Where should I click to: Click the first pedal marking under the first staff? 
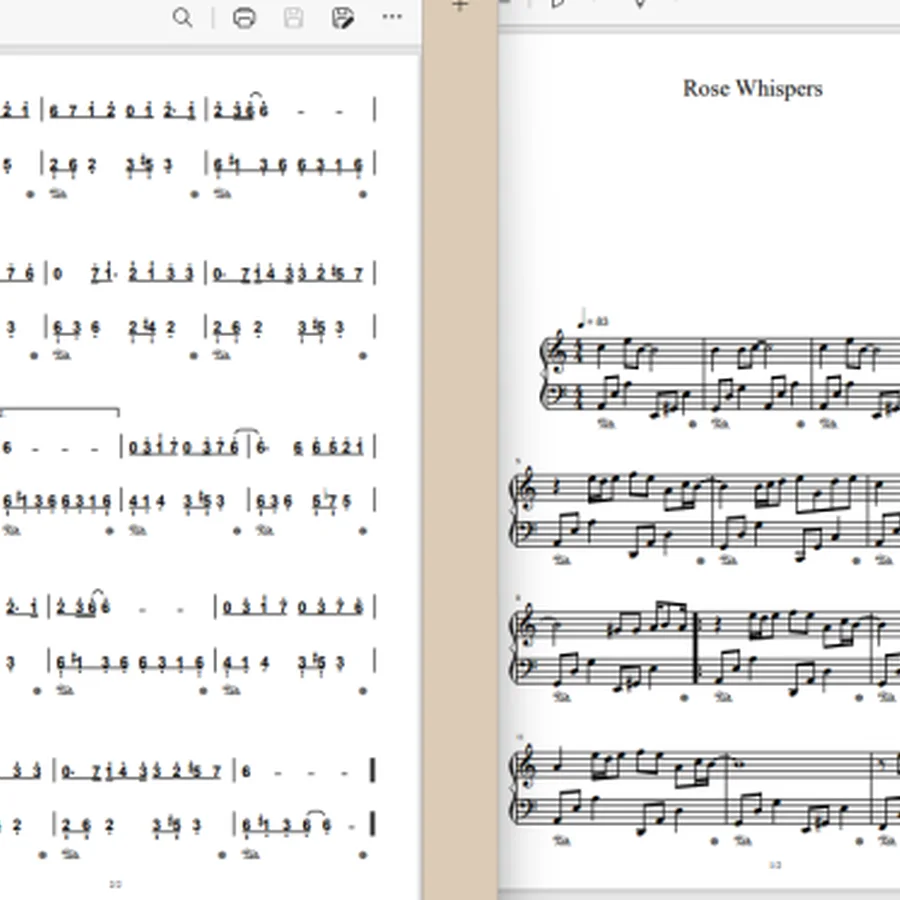[x=606, y=424]
